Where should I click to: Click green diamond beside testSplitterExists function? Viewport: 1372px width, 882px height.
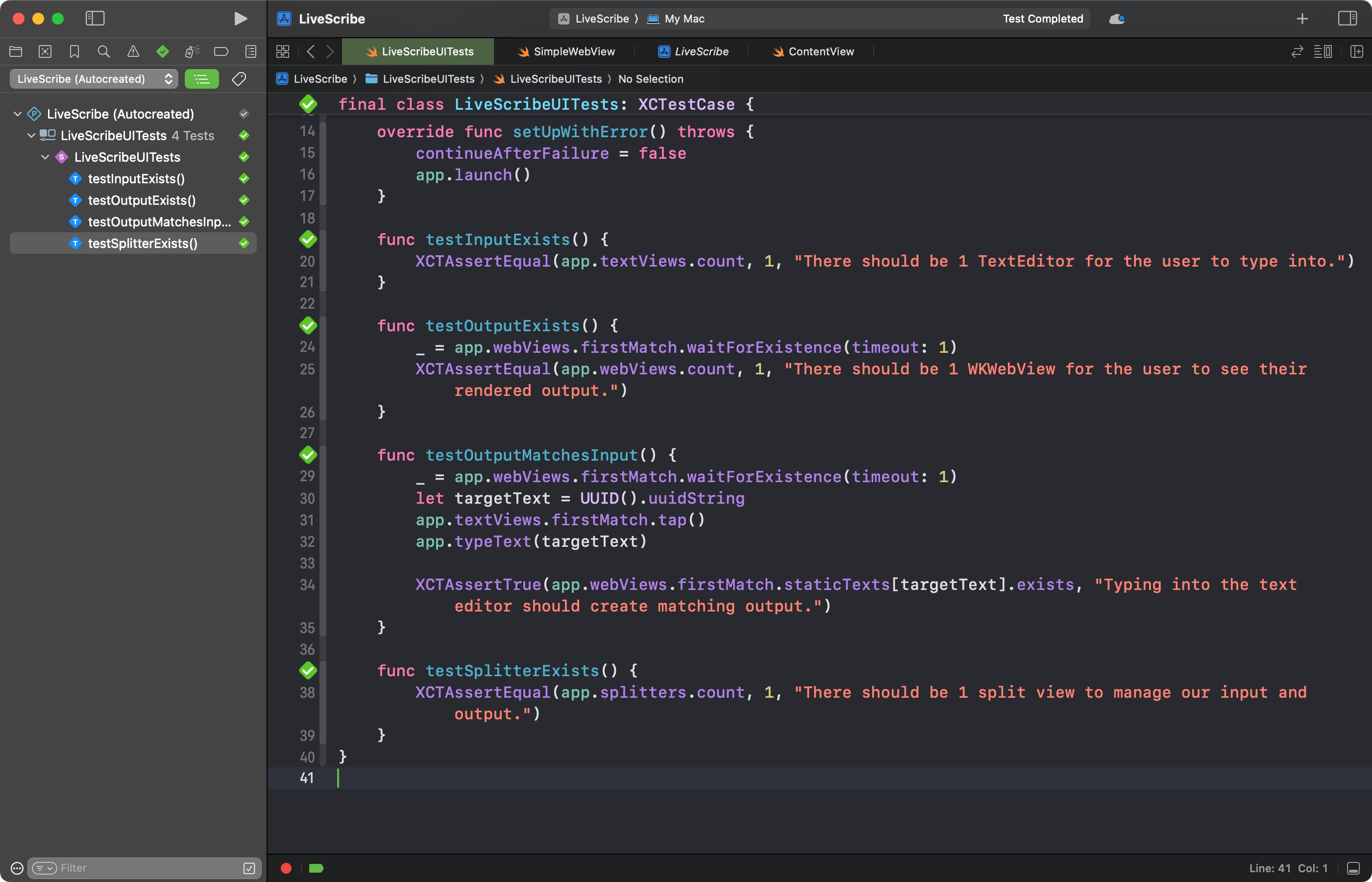(308, 671)
